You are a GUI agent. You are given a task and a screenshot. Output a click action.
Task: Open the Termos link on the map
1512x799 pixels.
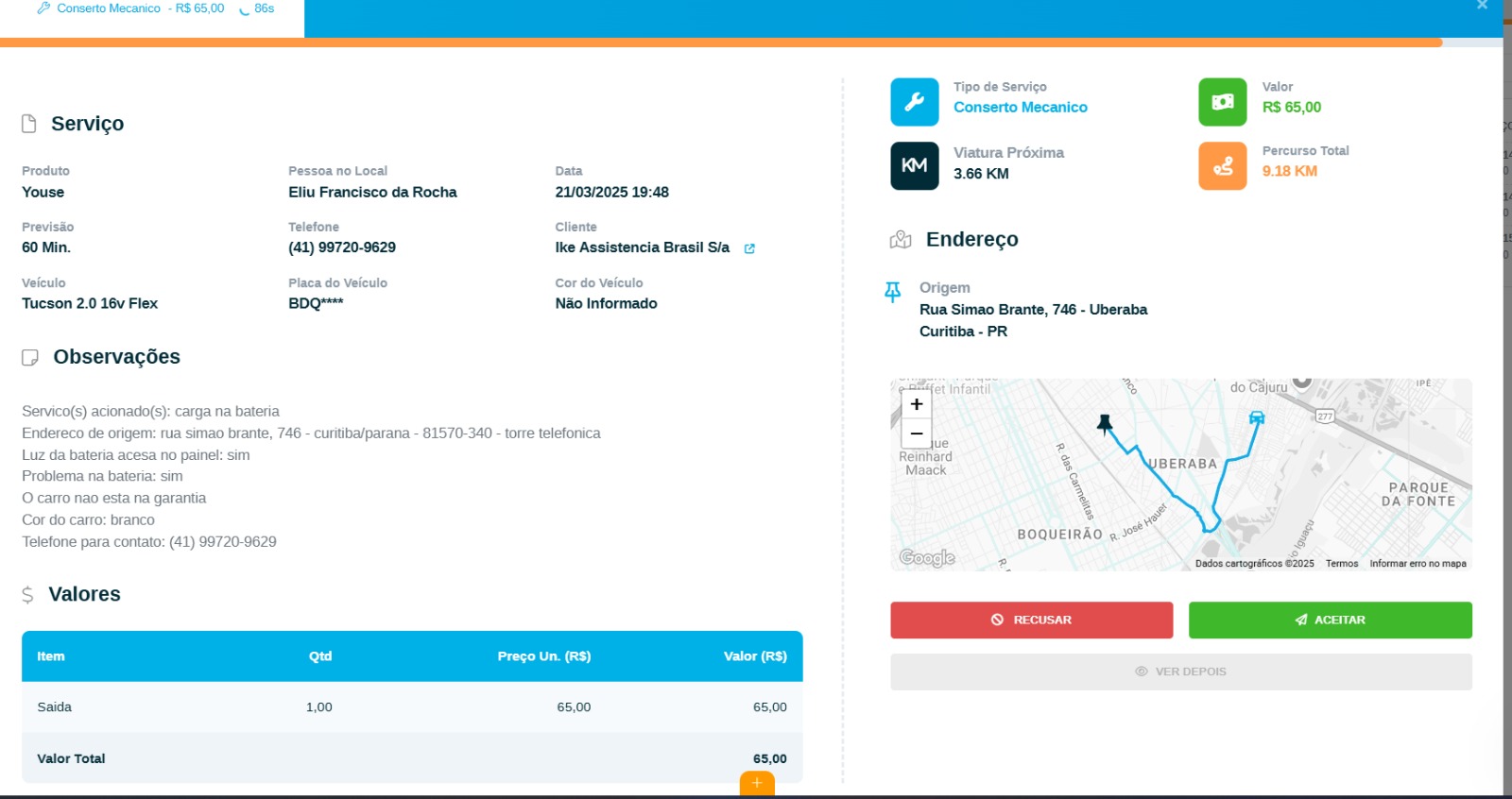[x=1342, y=564]
